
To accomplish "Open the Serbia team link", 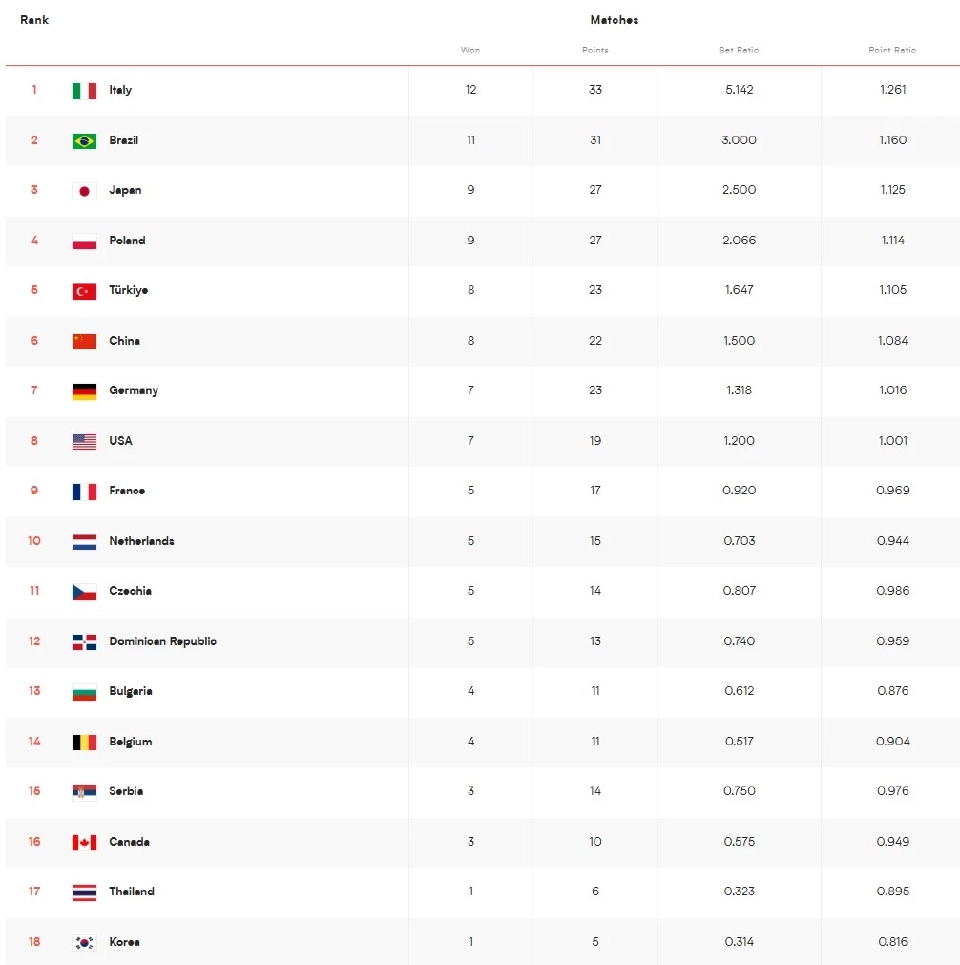I will [126, 791].
